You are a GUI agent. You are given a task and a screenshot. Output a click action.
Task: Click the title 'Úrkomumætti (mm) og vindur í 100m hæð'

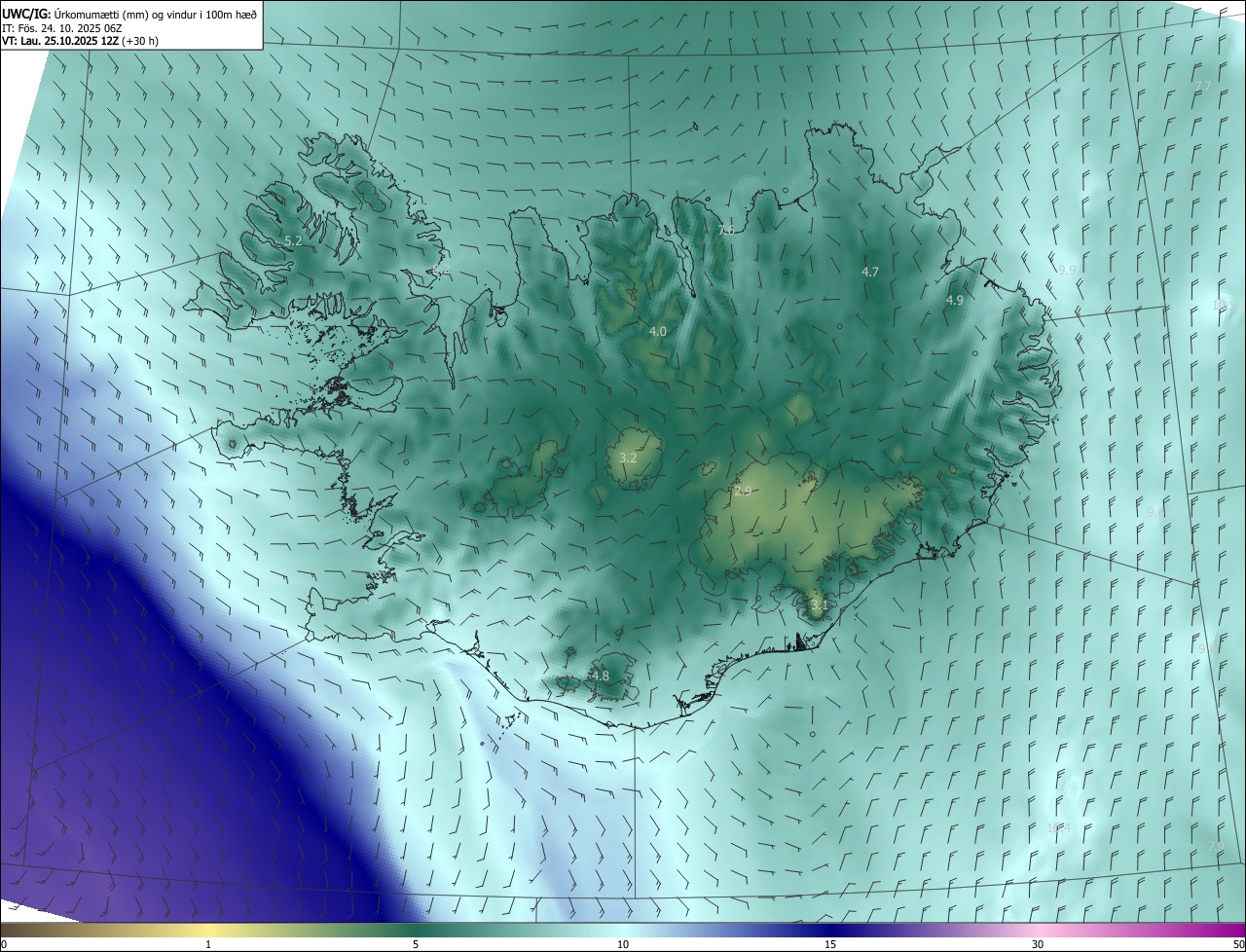point(155,13)
